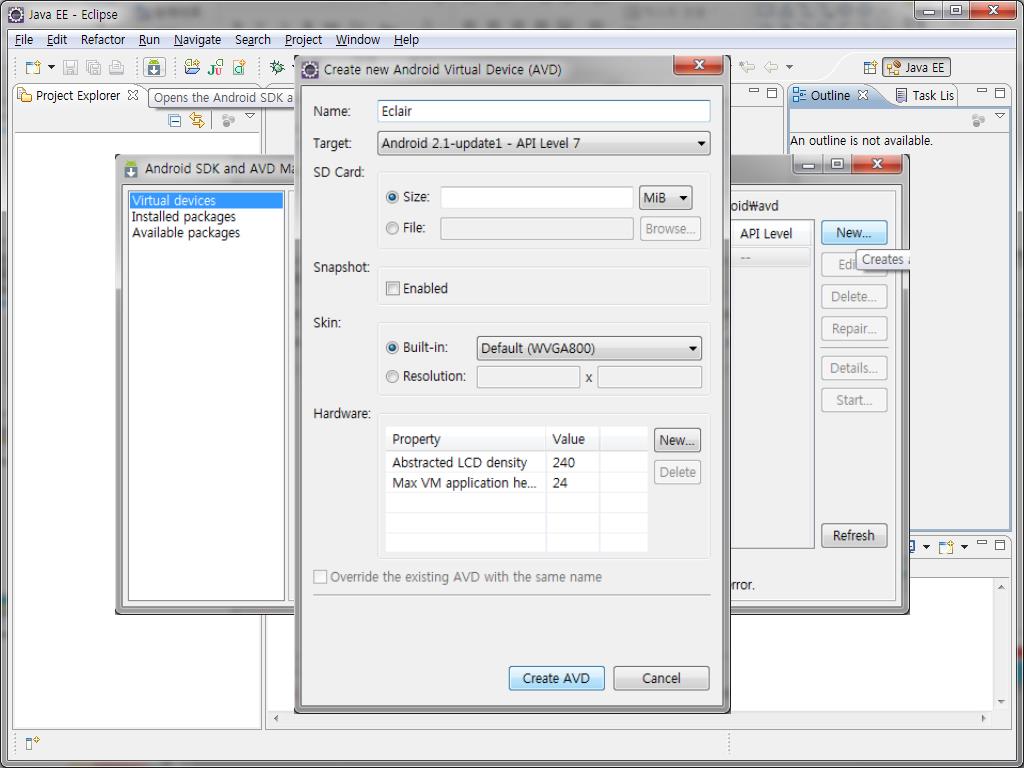Minimize the bottom console panel

coord(982,543)
